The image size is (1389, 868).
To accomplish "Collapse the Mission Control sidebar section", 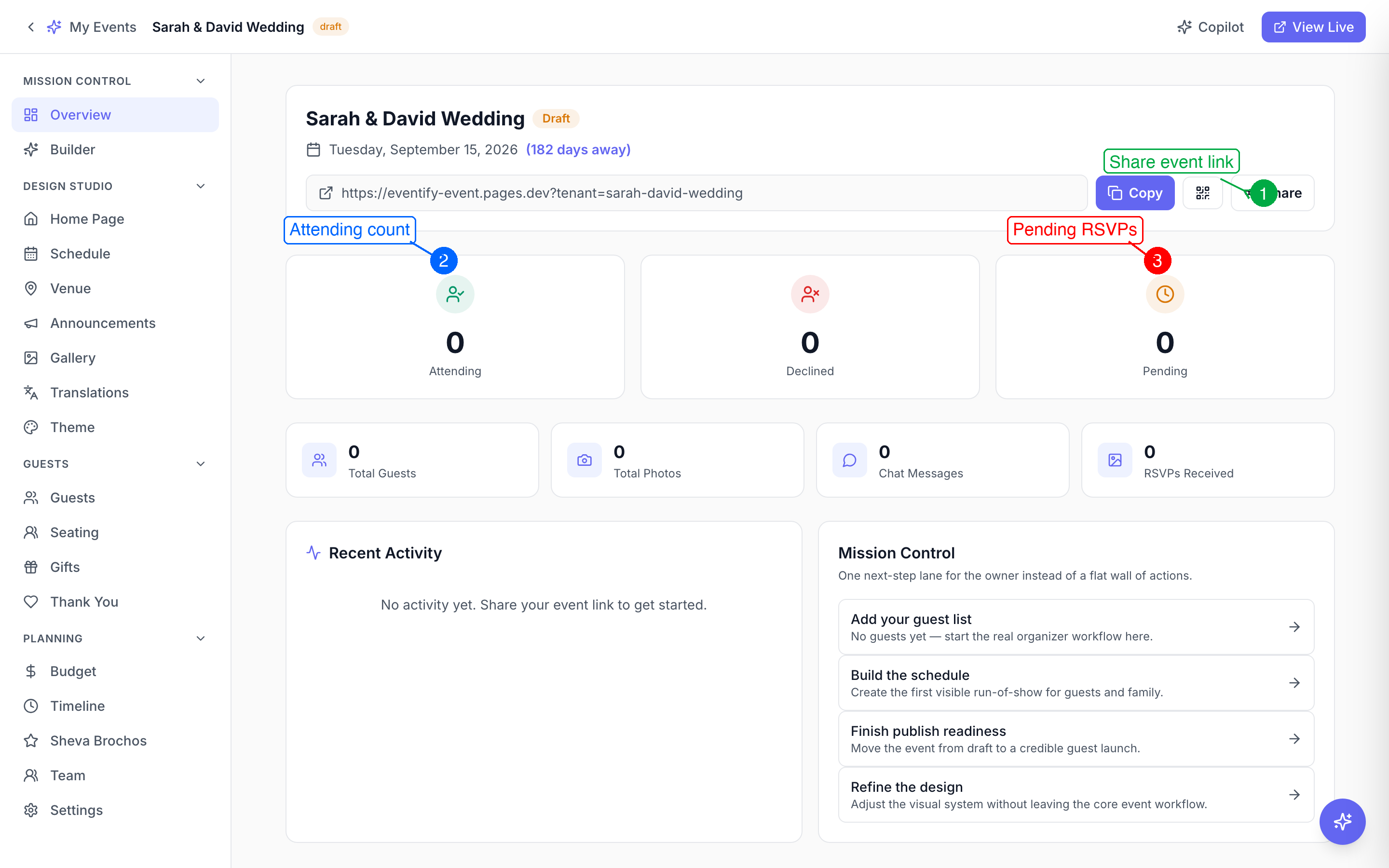I will (x=200, y=81).
